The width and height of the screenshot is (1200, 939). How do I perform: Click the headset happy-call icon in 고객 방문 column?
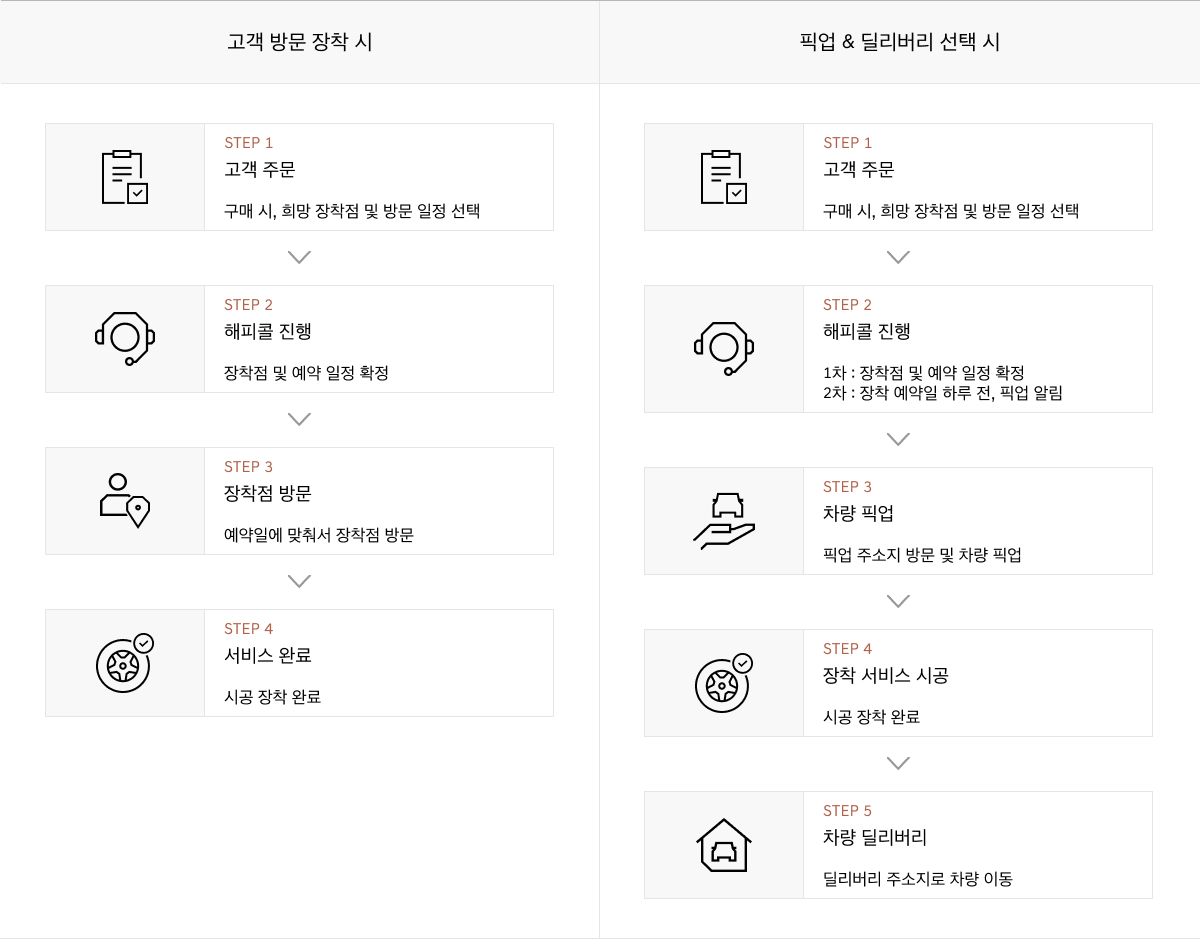[125, 339]
